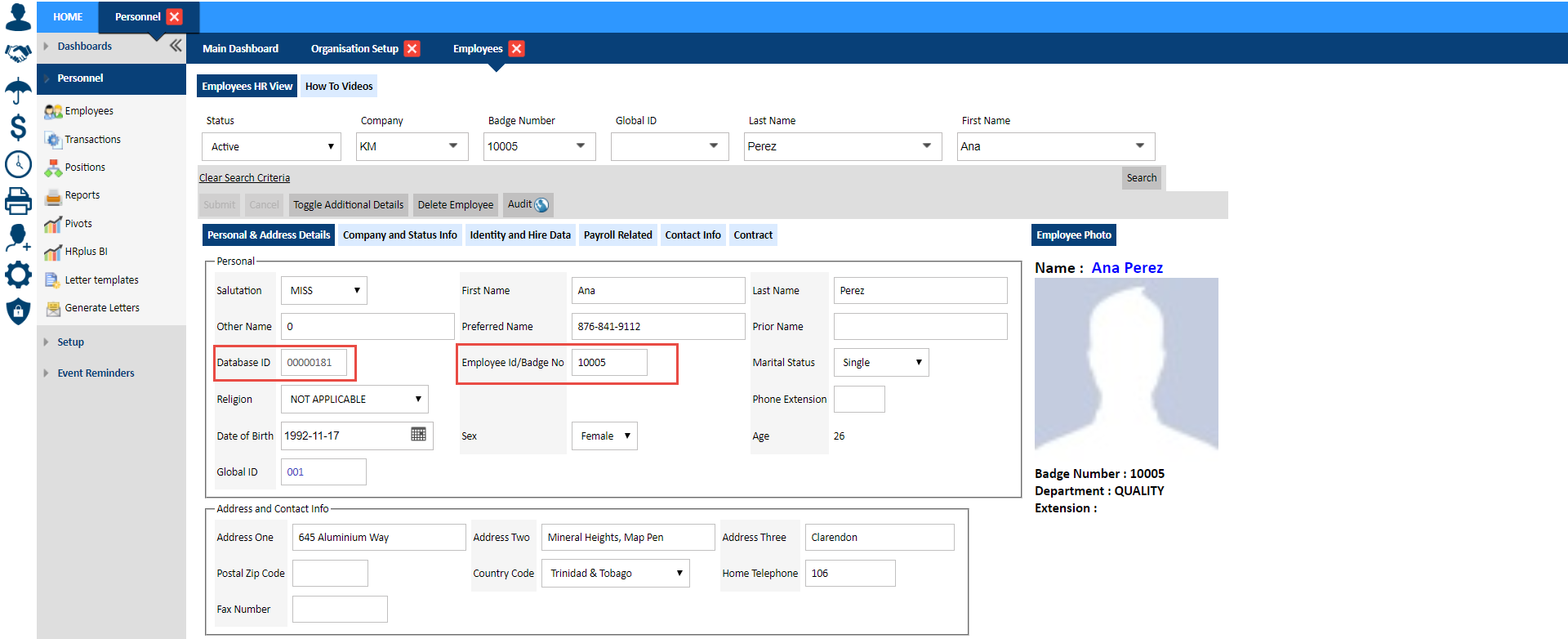Click the shield lock security icon
The image size is (1568, 639).
(x=18, y=311)
